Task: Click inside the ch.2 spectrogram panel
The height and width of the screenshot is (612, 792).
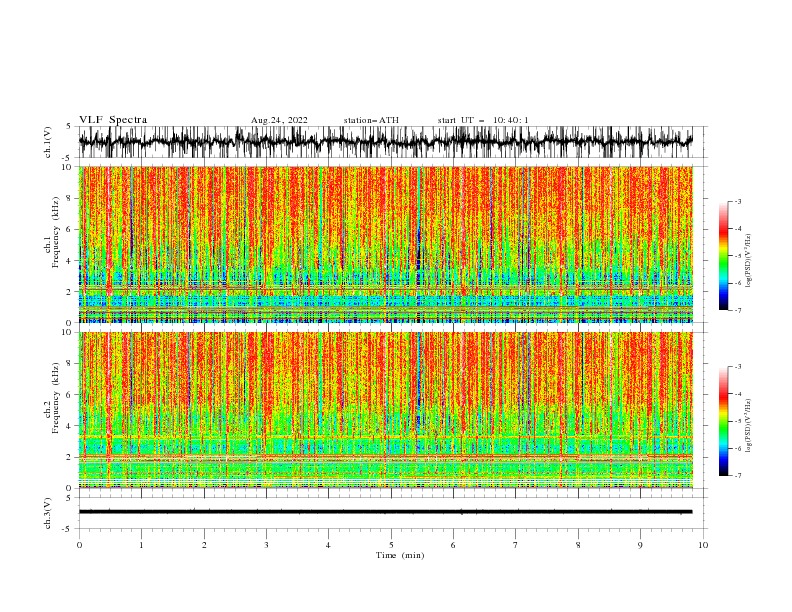Action: point(385,410)
